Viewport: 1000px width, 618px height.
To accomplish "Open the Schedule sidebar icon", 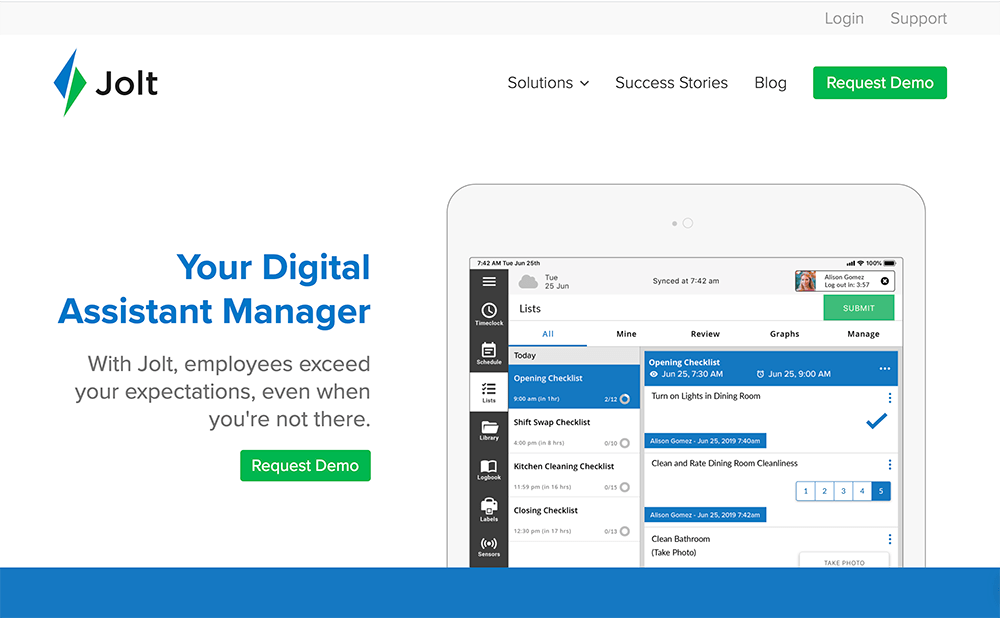I will click(x=489, y=353).
